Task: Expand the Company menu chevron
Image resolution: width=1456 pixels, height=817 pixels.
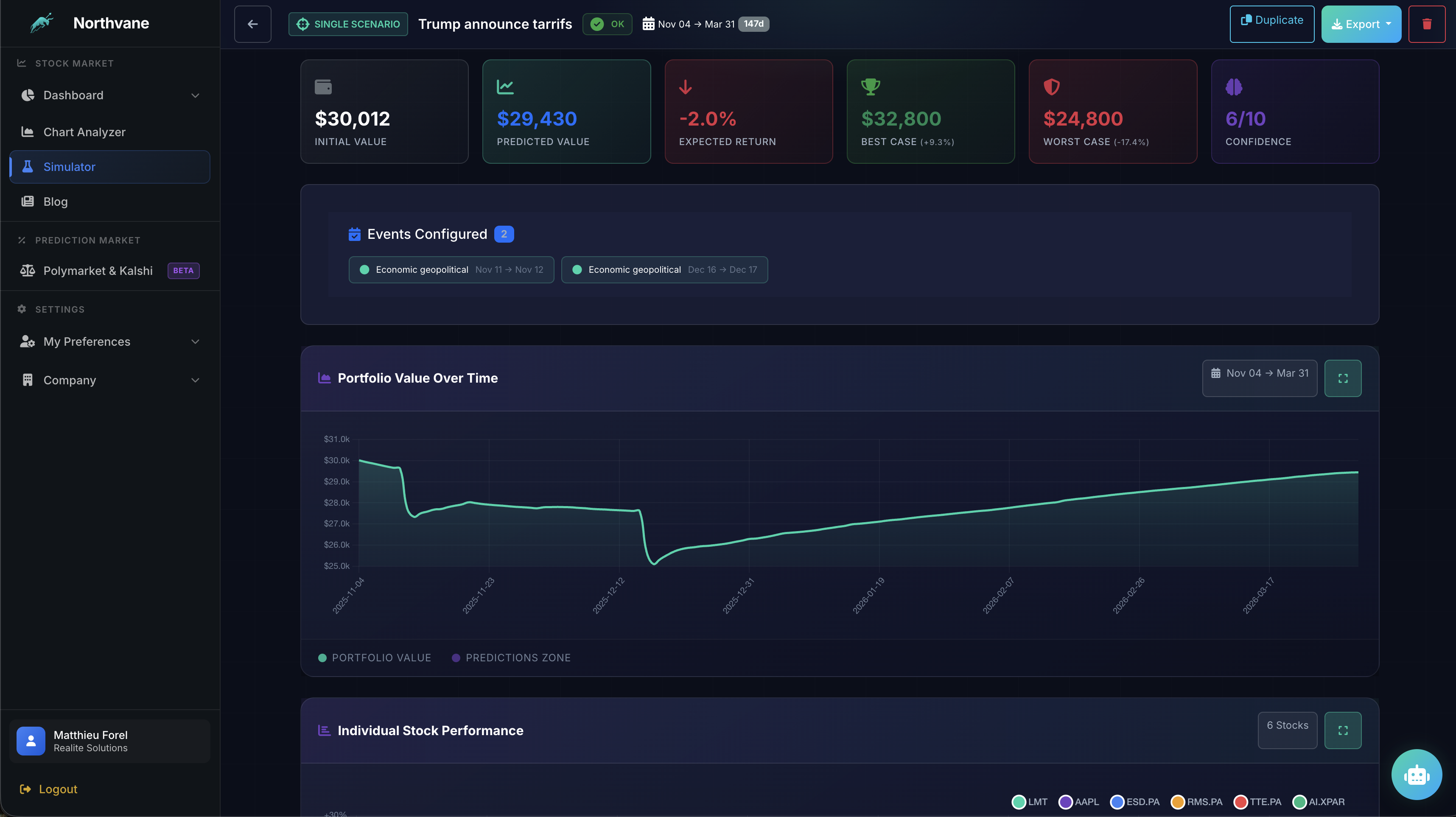Action: 195,380
